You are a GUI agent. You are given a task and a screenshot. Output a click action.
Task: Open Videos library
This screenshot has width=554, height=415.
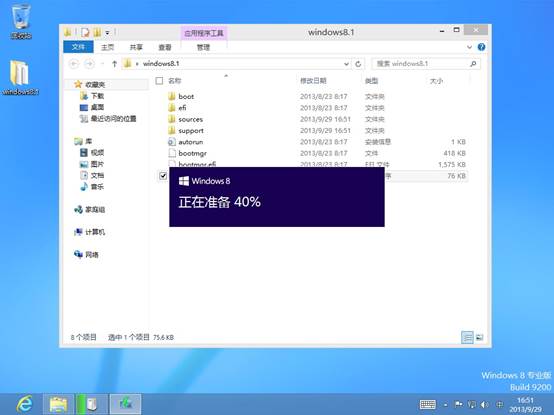pyautogui.click(x=97, y=153)
